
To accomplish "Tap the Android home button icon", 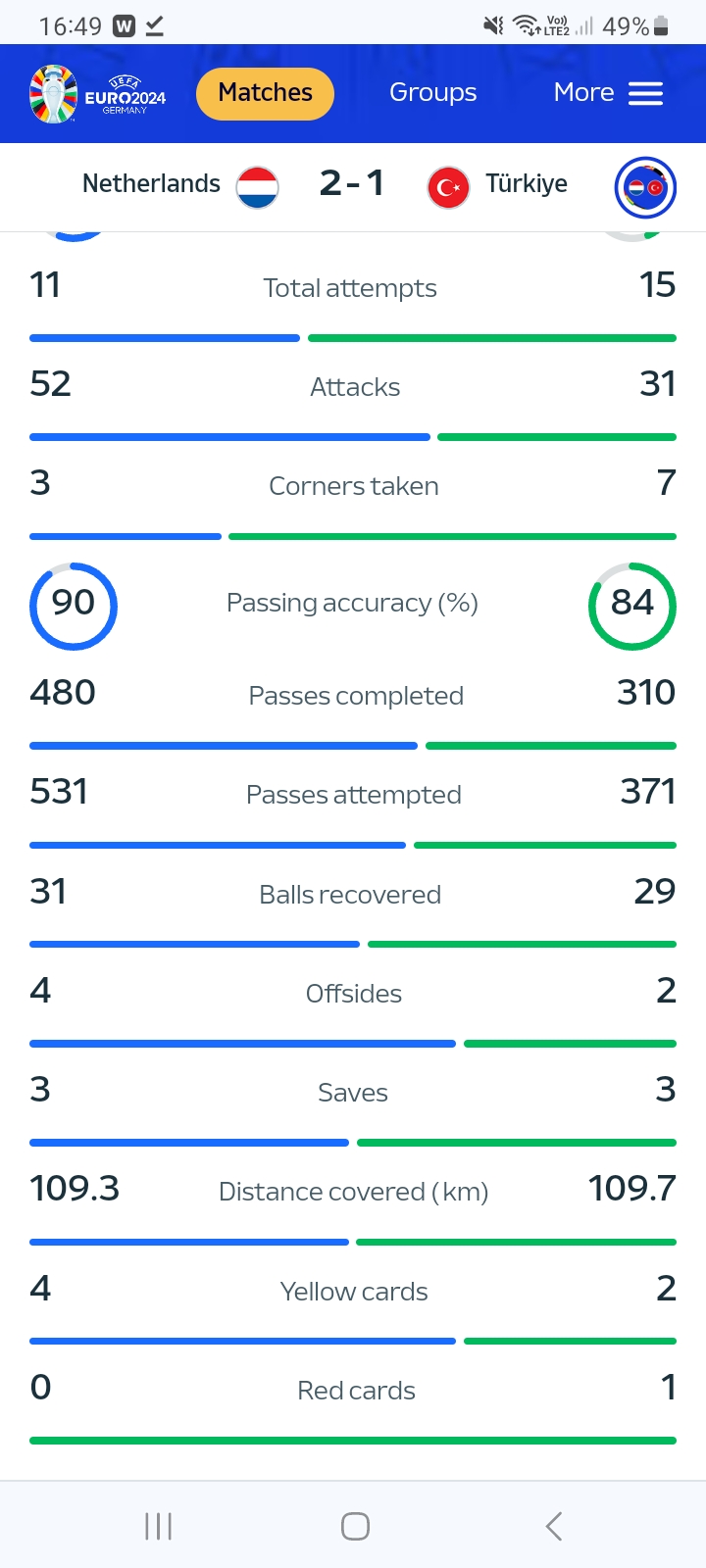I will 355,1526.
